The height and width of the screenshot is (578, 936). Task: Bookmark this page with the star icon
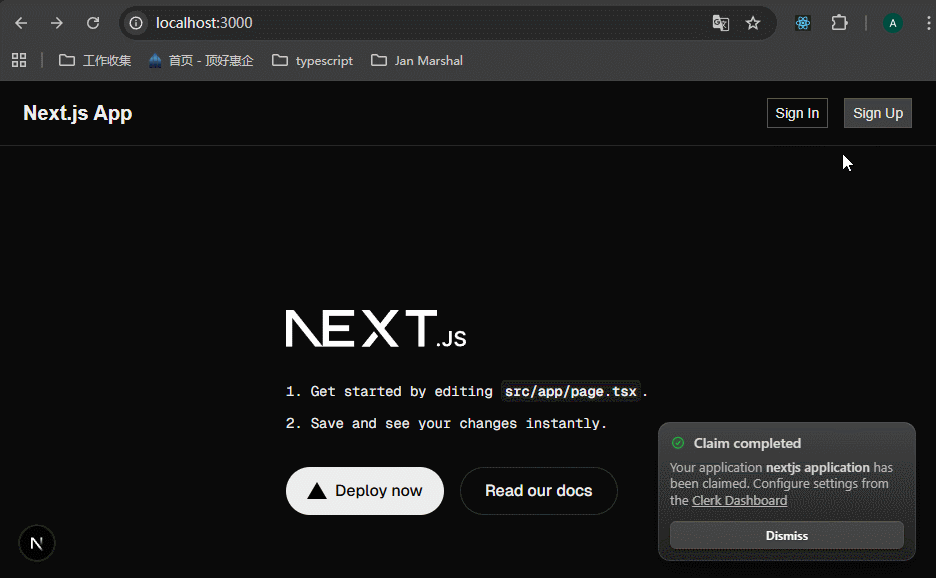point(753,23)
